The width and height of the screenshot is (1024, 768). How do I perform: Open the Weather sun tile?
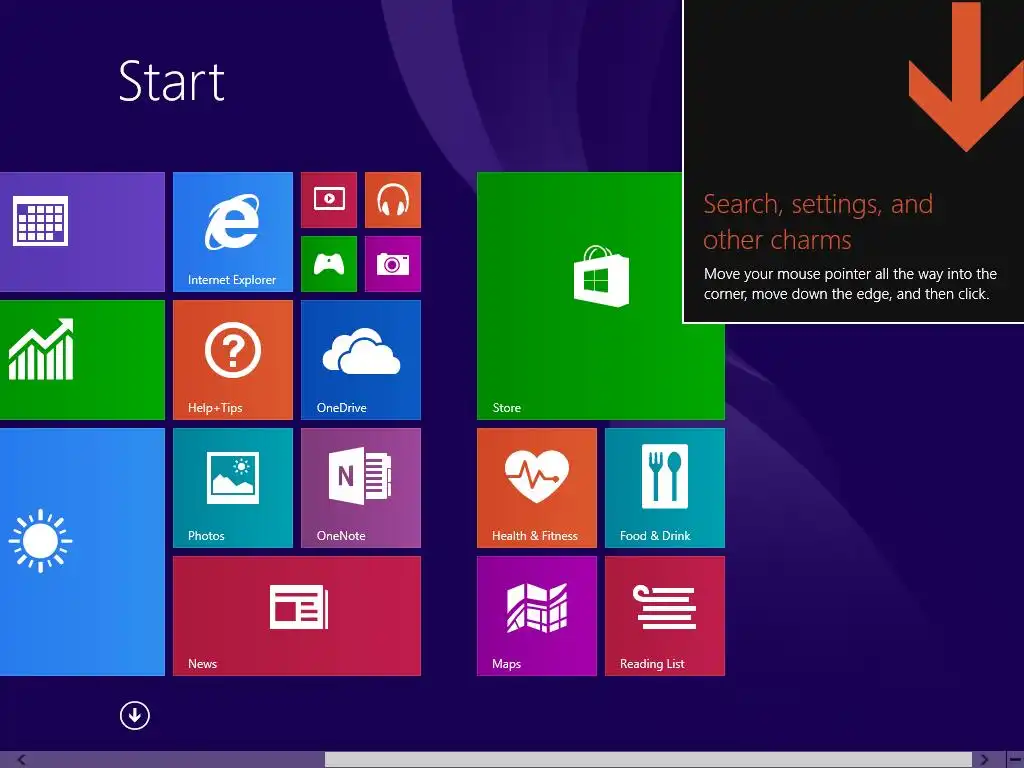click(x=82, y=552)
